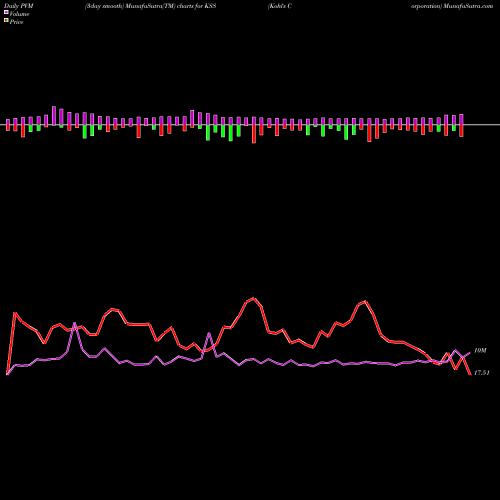Click the Price legend color swatch
Screen dimensions: 500x500
click(x=6, y=21)
